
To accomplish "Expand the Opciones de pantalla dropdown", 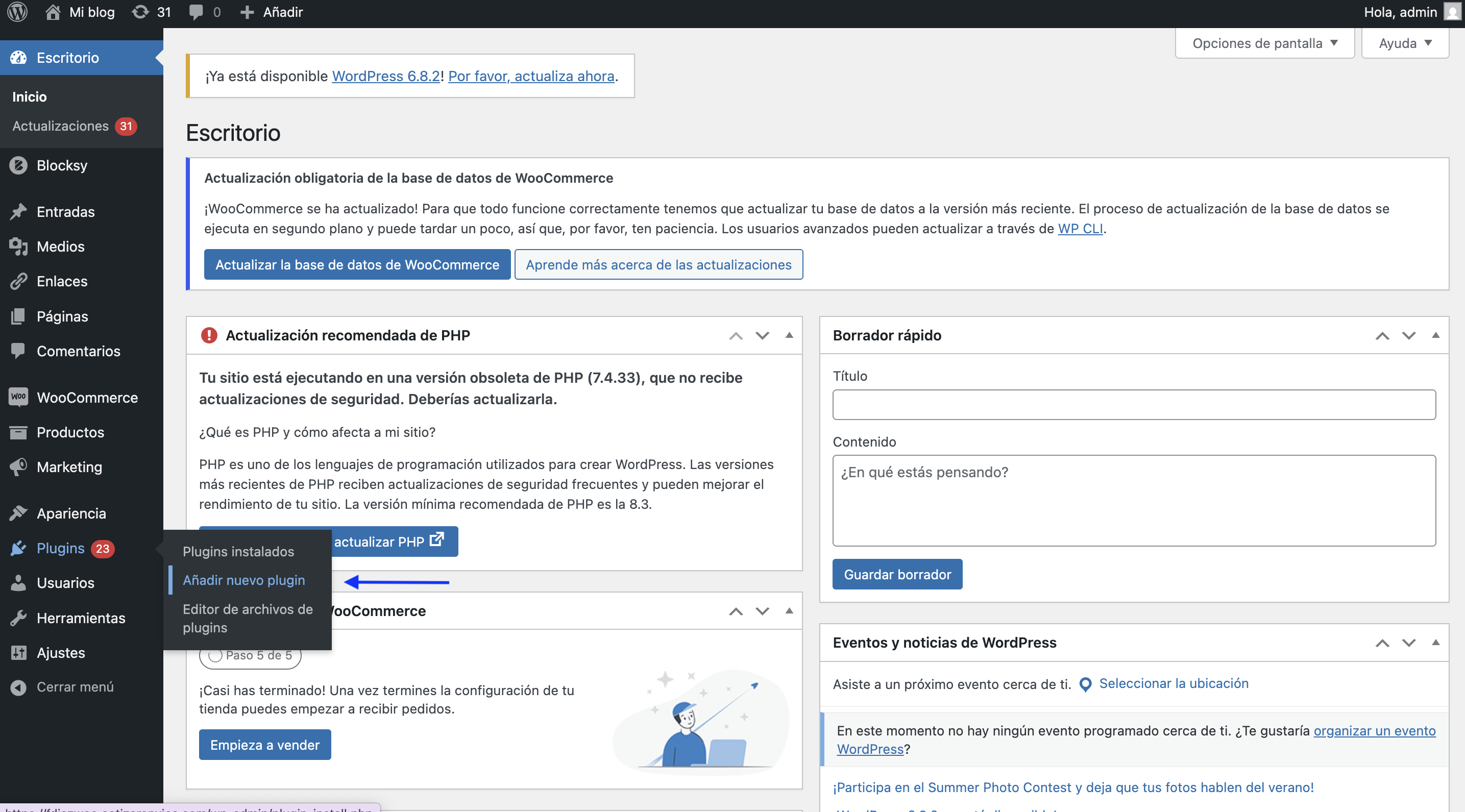I will click(1265, 43).
